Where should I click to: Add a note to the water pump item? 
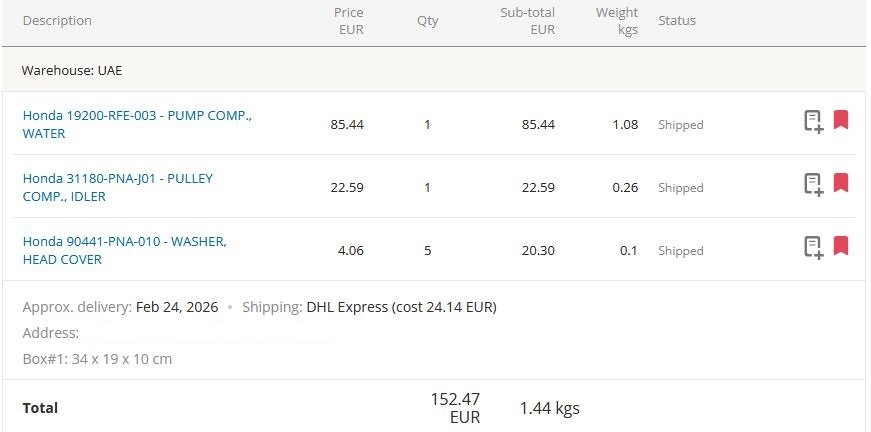[814, 122]
